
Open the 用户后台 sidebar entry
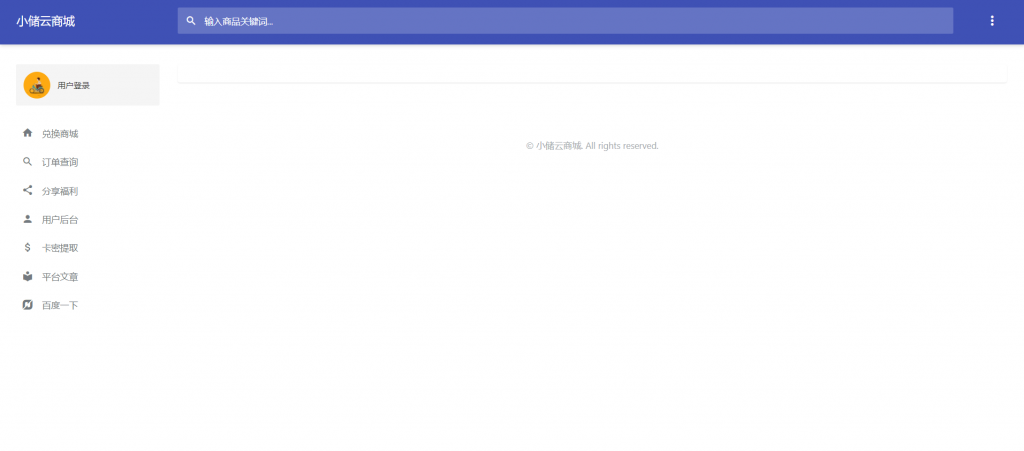pos(60,219)
